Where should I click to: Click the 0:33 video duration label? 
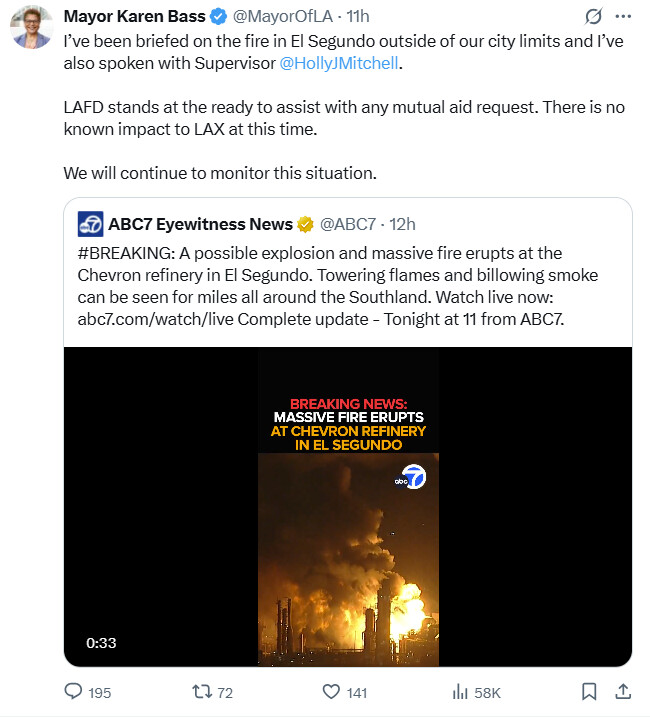point(102,643)
